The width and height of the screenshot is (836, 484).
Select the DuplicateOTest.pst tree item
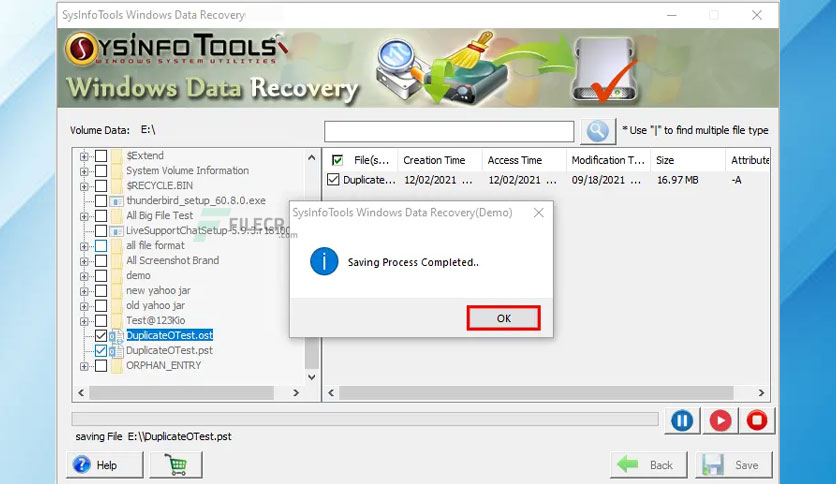click(170, 351)
